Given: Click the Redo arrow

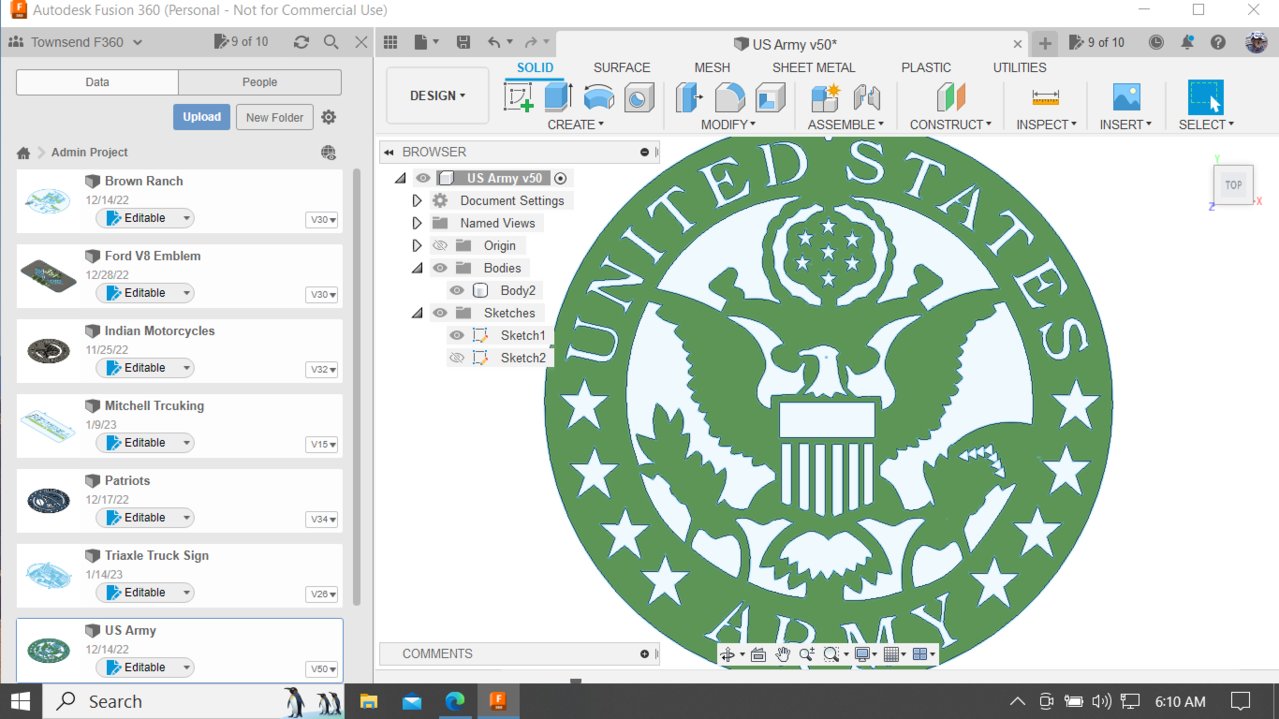Looking at the screenshot, I should point(532,42).
